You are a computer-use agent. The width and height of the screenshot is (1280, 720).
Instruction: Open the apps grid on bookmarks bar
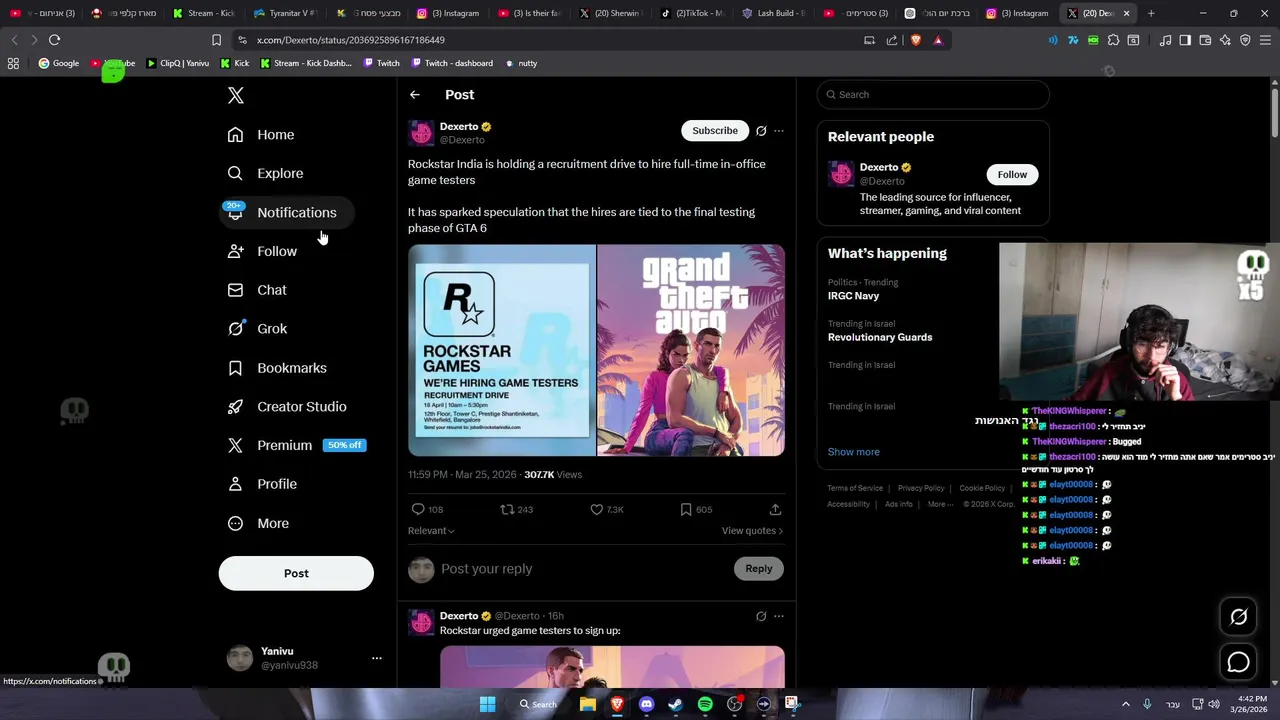click(x=13, y=63)
